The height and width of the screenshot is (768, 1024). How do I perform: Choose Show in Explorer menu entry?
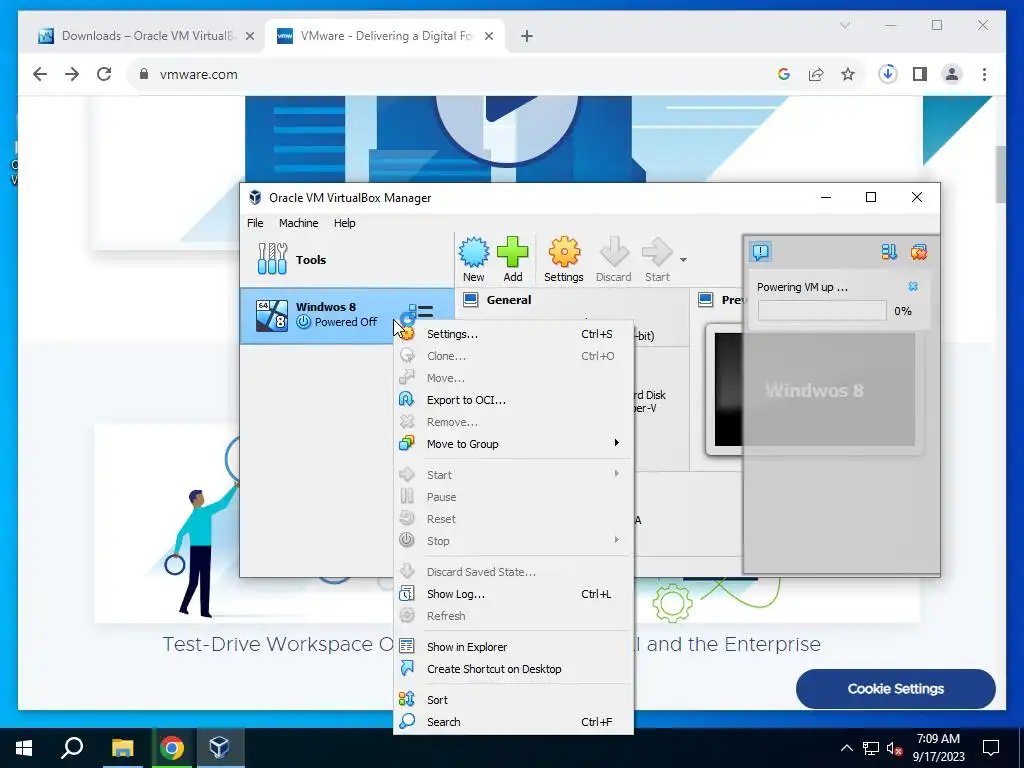513,647
